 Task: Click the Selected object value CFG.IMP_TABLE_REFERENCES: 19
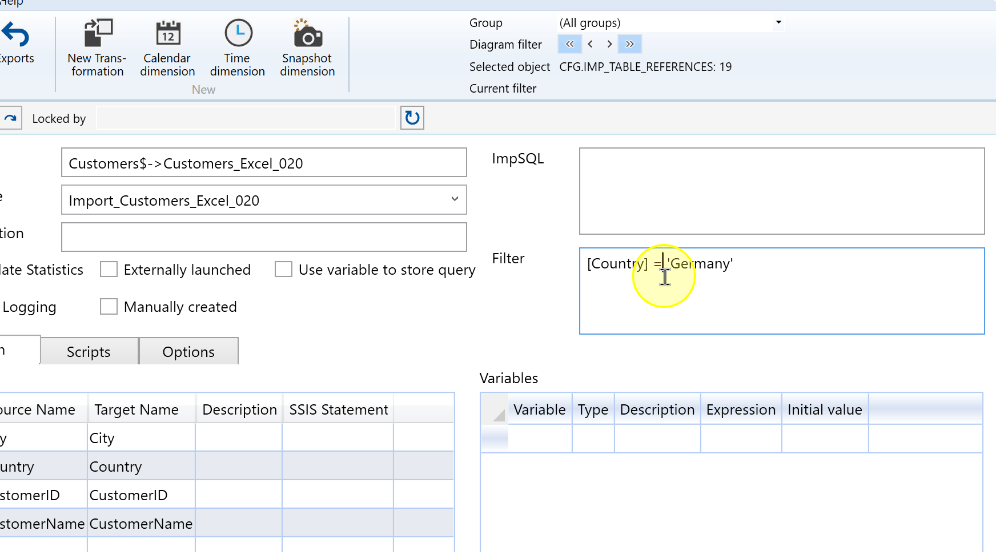click(645, 67)
